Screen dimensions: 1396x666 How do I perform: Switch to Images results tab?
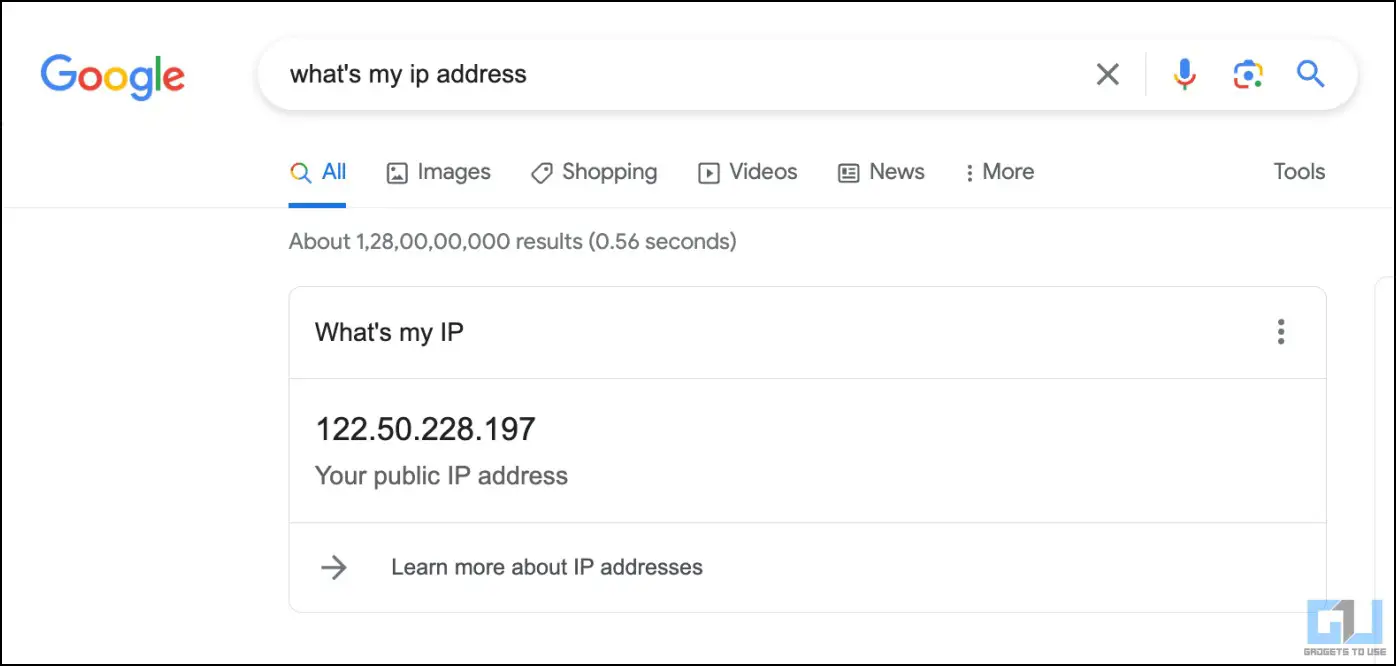tap(439, 172)
